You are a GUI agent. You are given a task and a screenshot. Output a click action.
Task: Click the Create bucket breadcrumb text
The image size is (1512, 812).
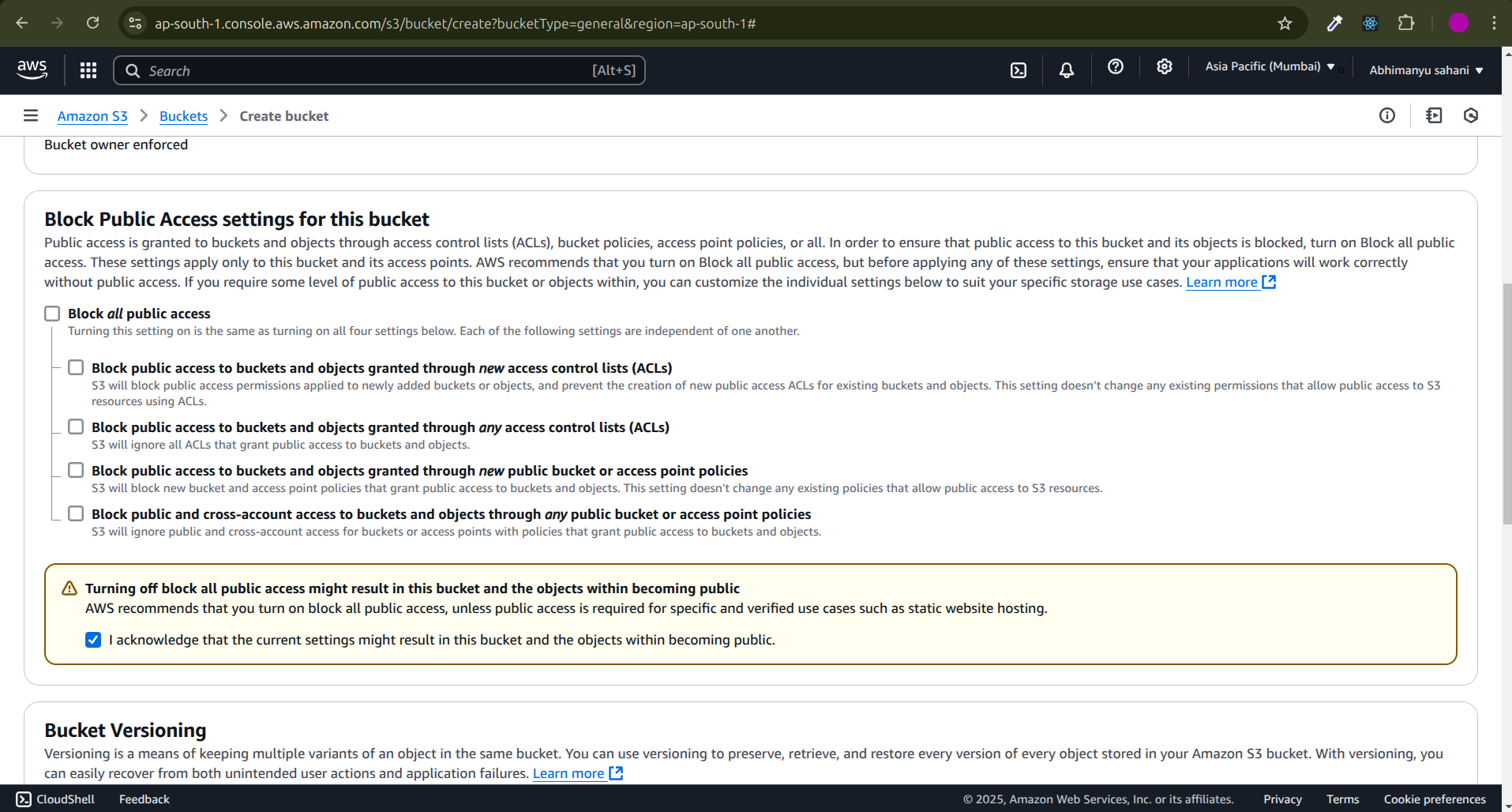284,116
